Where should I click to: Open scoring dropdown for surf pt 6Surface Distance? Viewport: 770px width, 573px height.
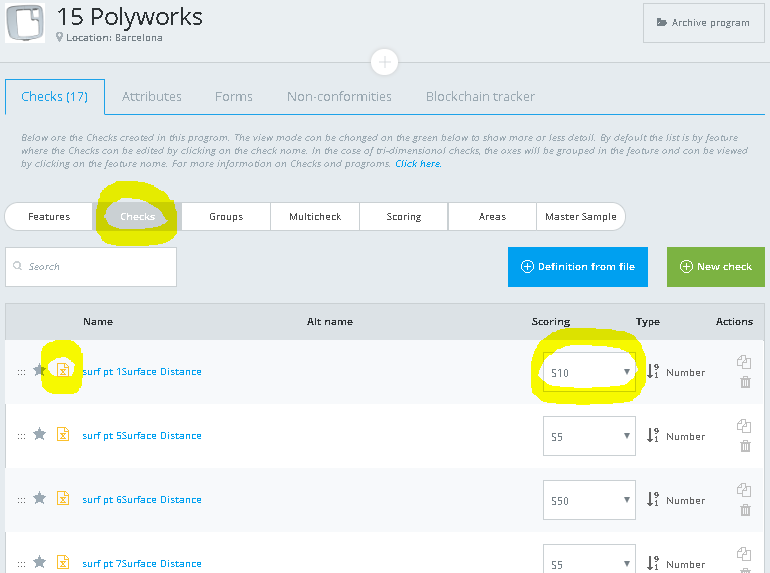(589, 500)
